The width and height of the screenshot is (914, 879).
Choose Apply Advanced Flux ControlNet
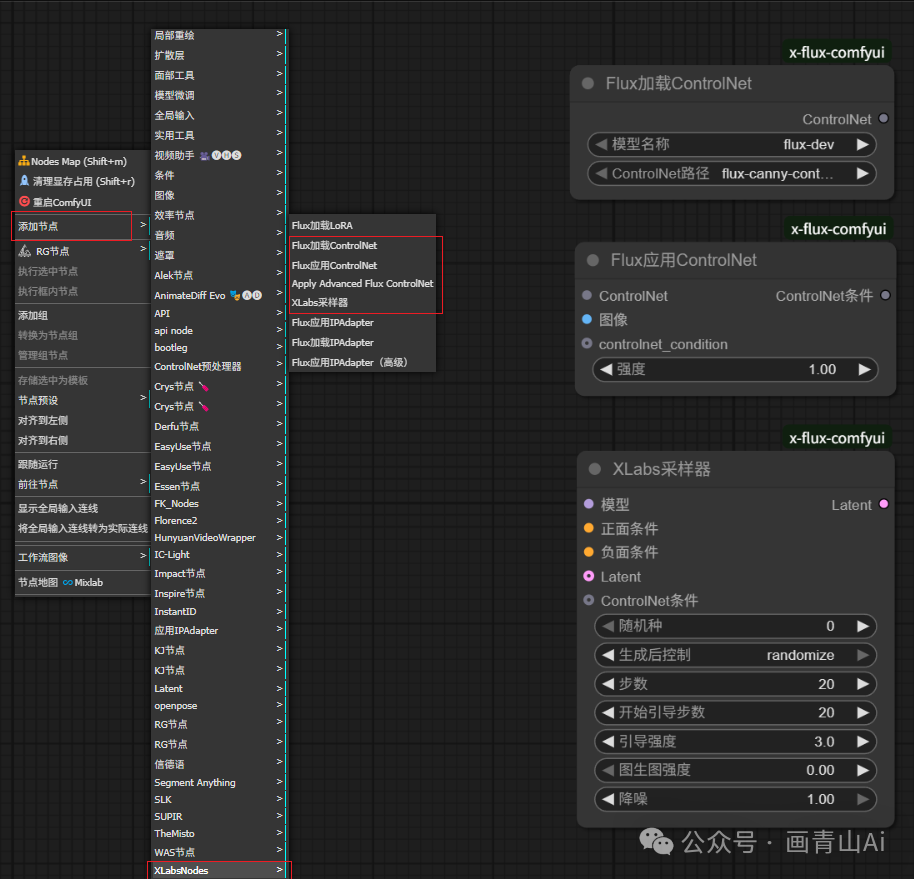362,283
